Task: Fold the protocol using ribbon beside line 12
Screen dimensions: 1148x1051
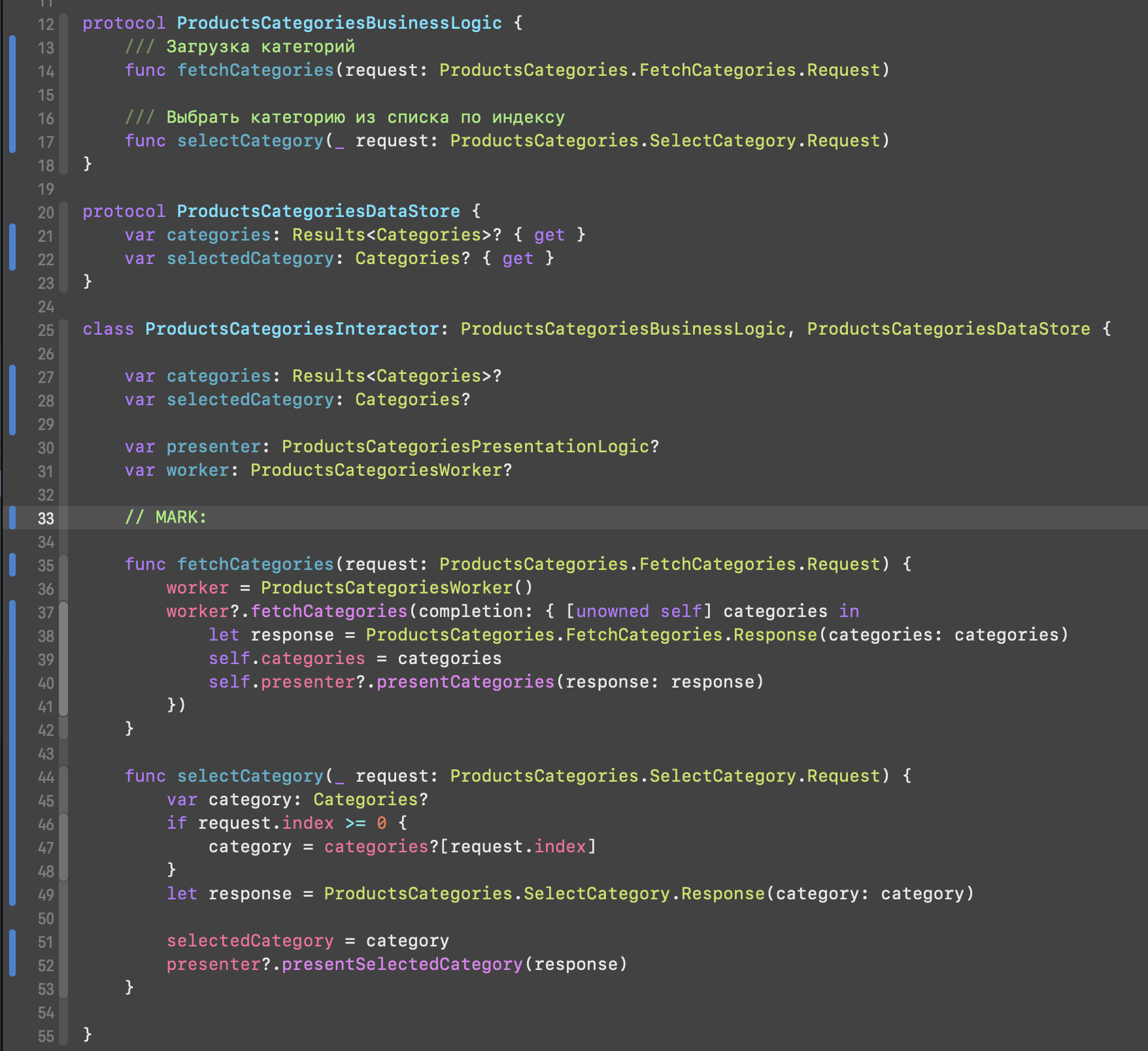Action: point(63,93)
